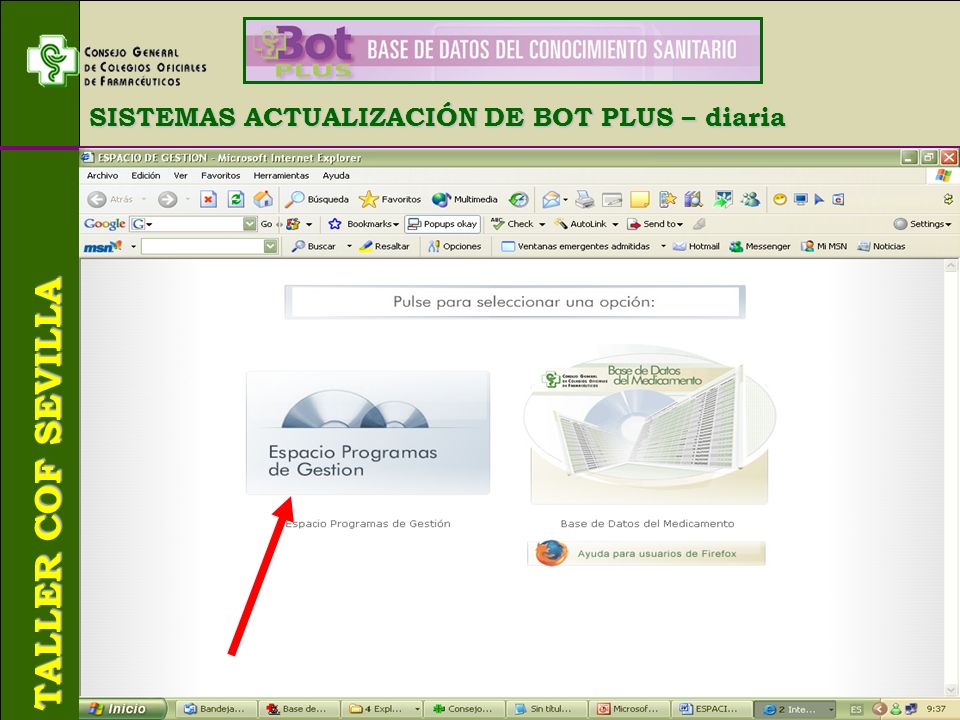Click the AutoLink toolbar button
This screenshot has width=960, height=720.
pyautogui.click(x=581, y=224)
